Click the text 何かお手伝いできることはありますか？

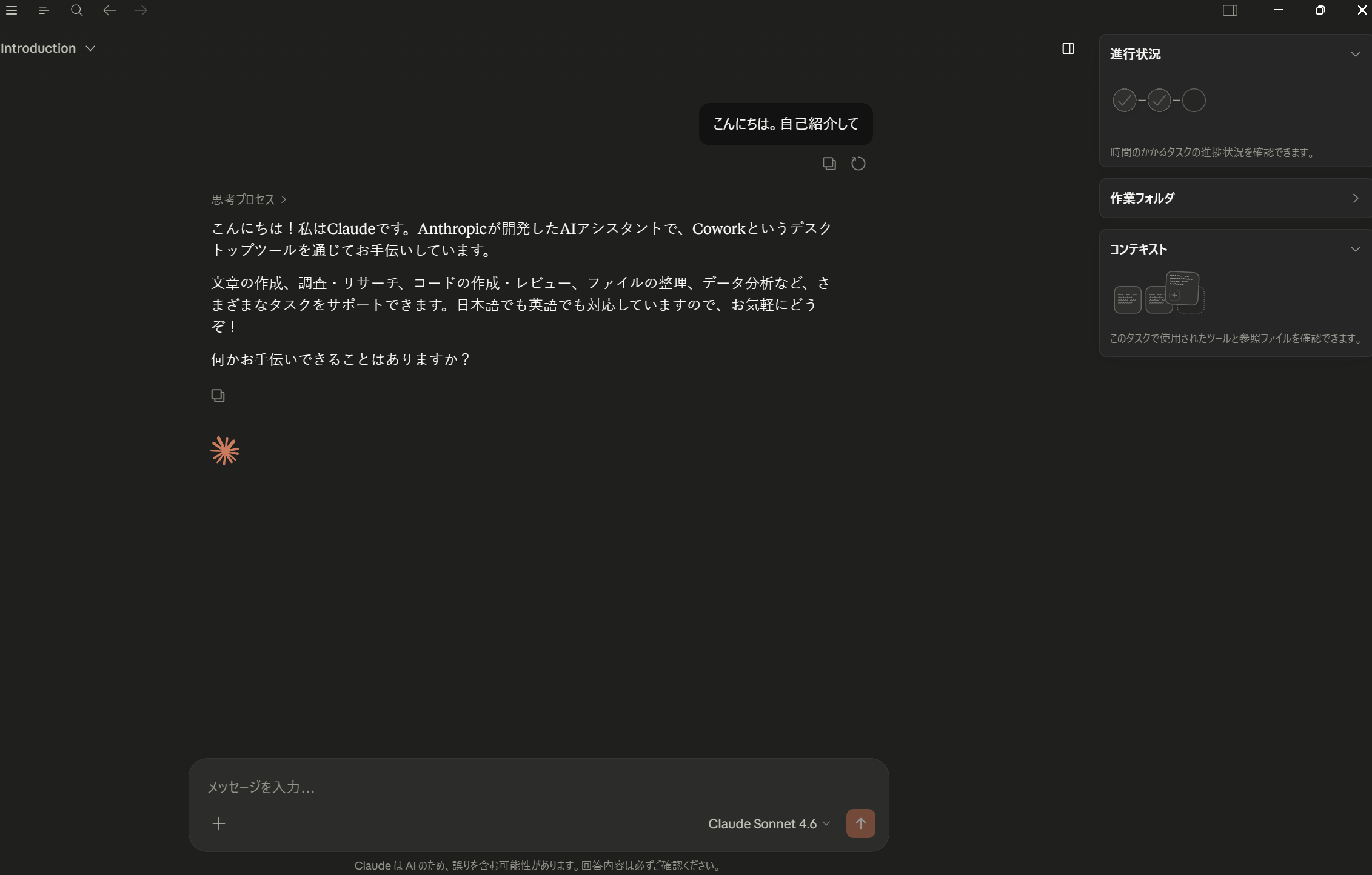pos(341,359)
